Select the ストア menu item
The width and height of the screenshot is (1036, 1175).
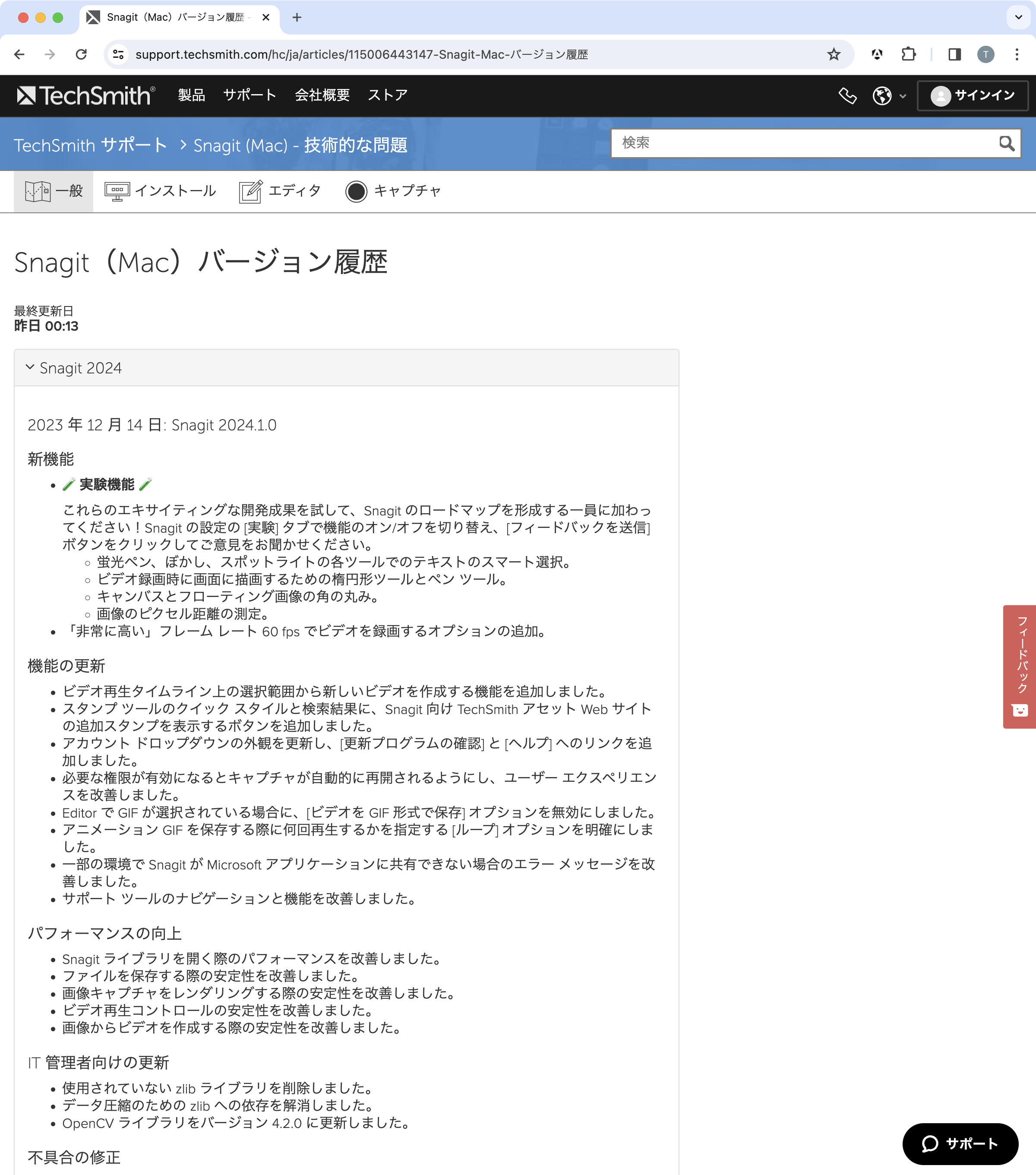pos(388,95)
